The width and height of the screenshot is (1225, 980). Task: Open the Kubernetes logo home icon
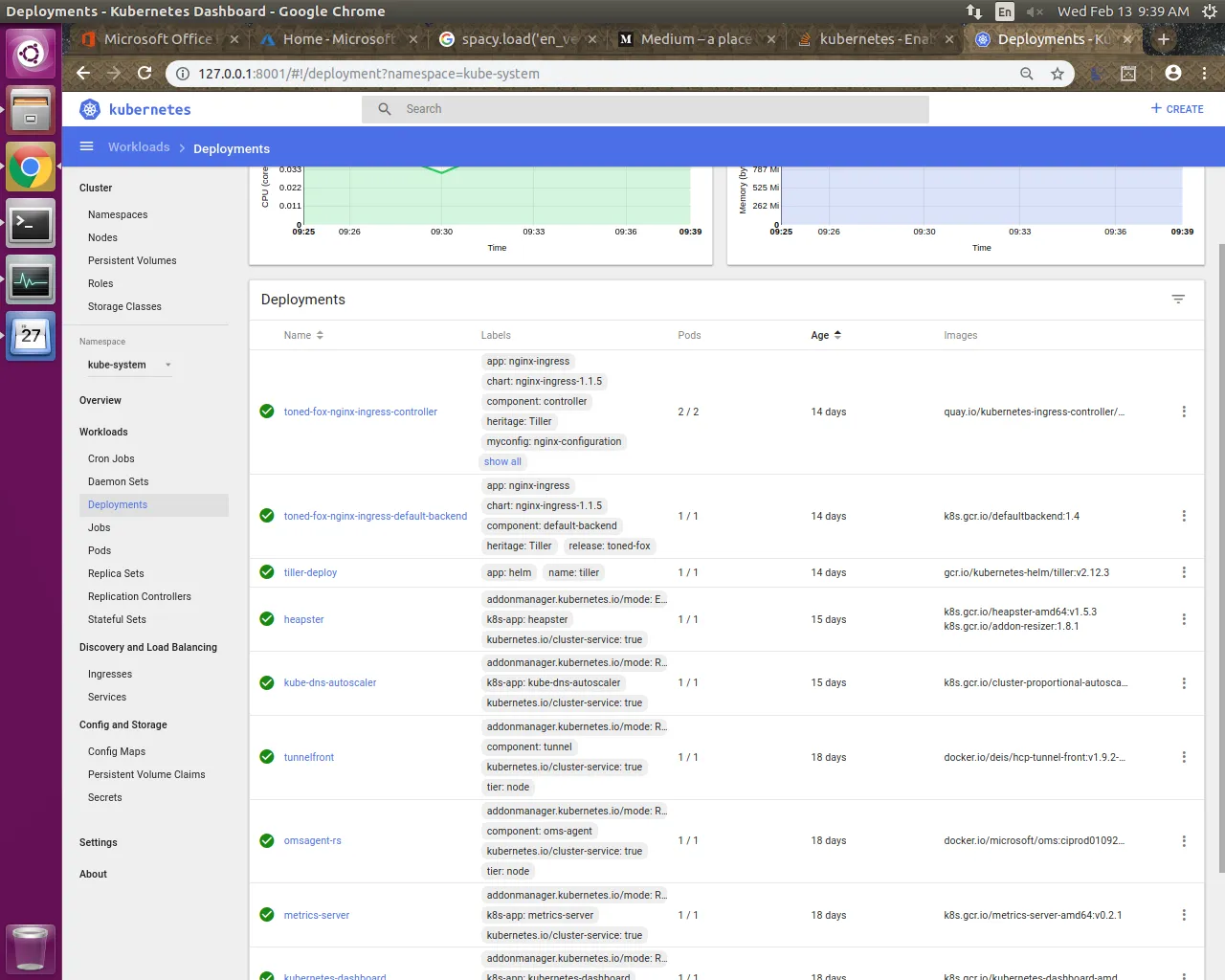90,109
